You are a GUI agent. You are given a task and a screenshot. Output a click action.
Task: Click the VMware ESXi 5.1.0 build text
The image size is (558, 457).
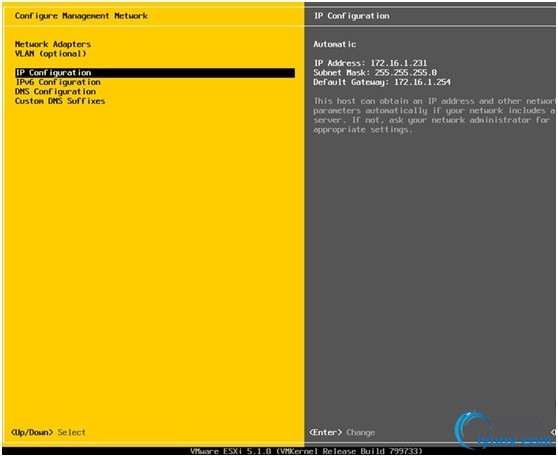pyautogui.click(x=306, y=451)
